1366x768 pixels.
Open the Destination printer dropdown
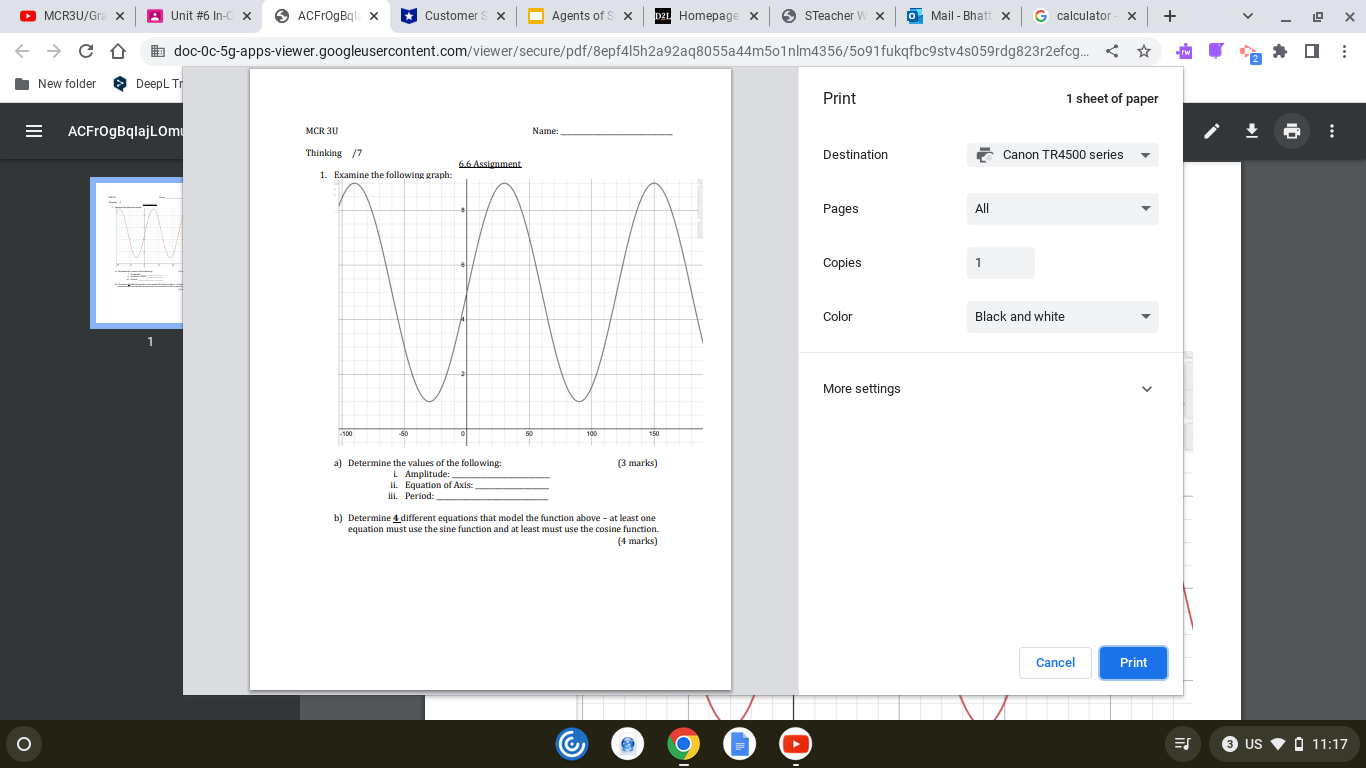tap(1062, 155)
